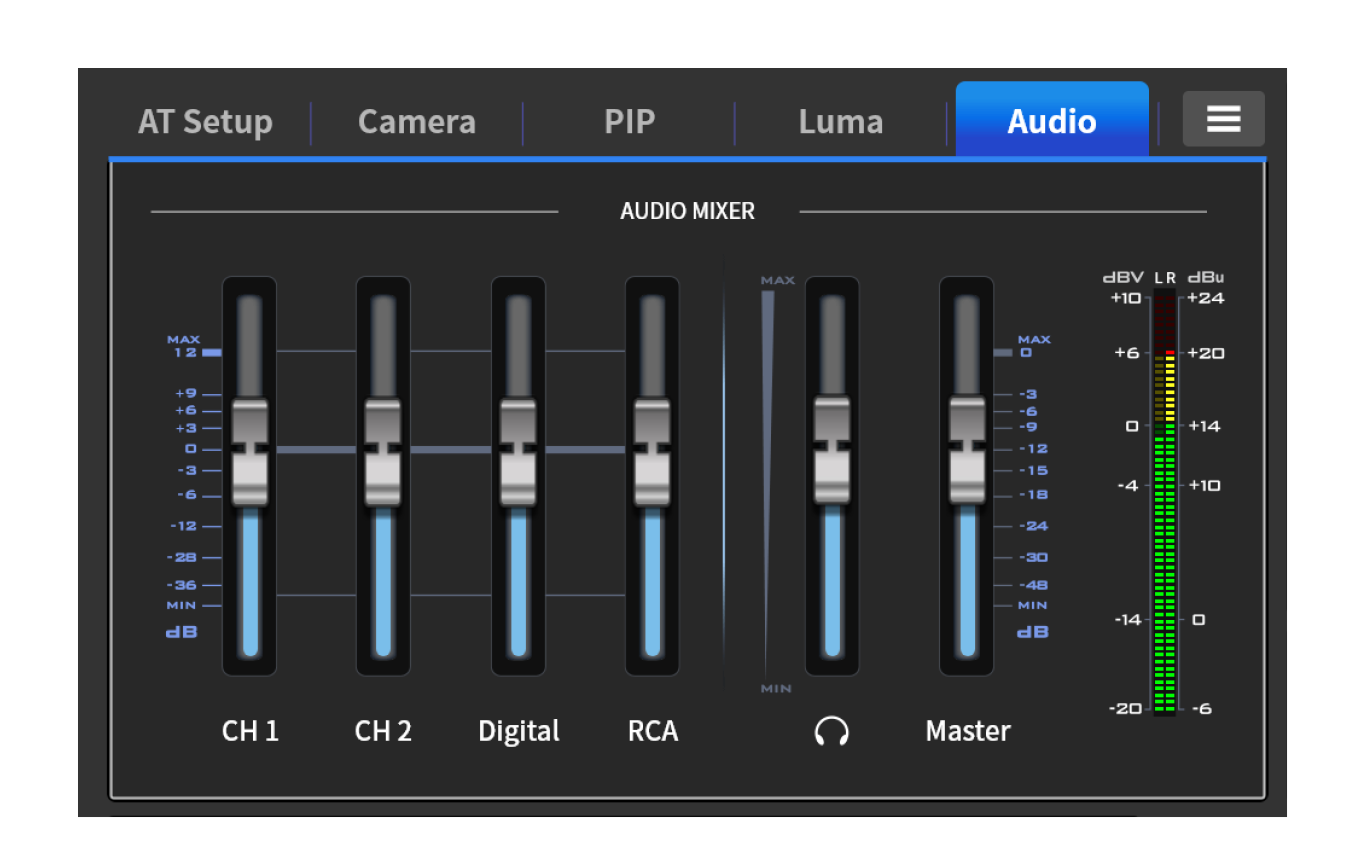Switch to the AT Setup tab
This screenshot has height=850, width=1356.
click(x=205, y=122)
